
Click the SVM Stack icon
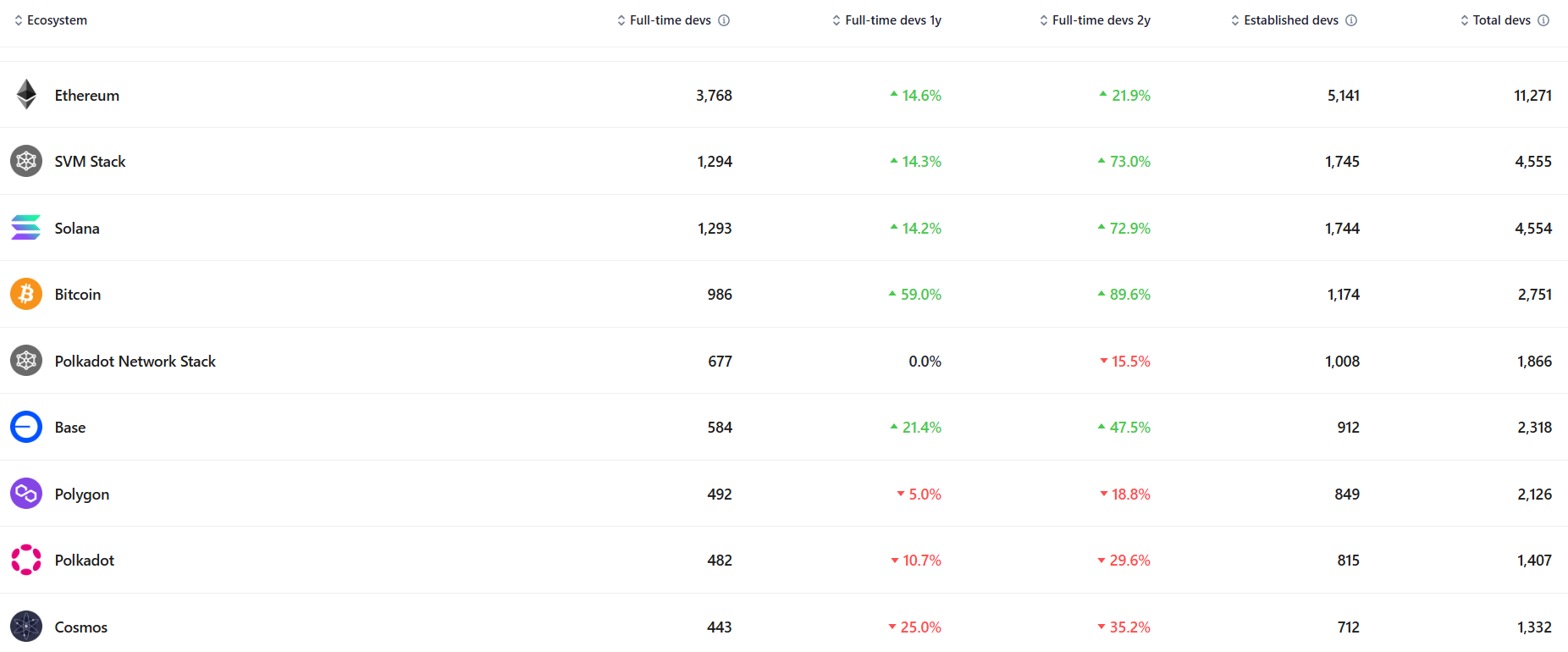pyautogui.click(x=26, y=161)
